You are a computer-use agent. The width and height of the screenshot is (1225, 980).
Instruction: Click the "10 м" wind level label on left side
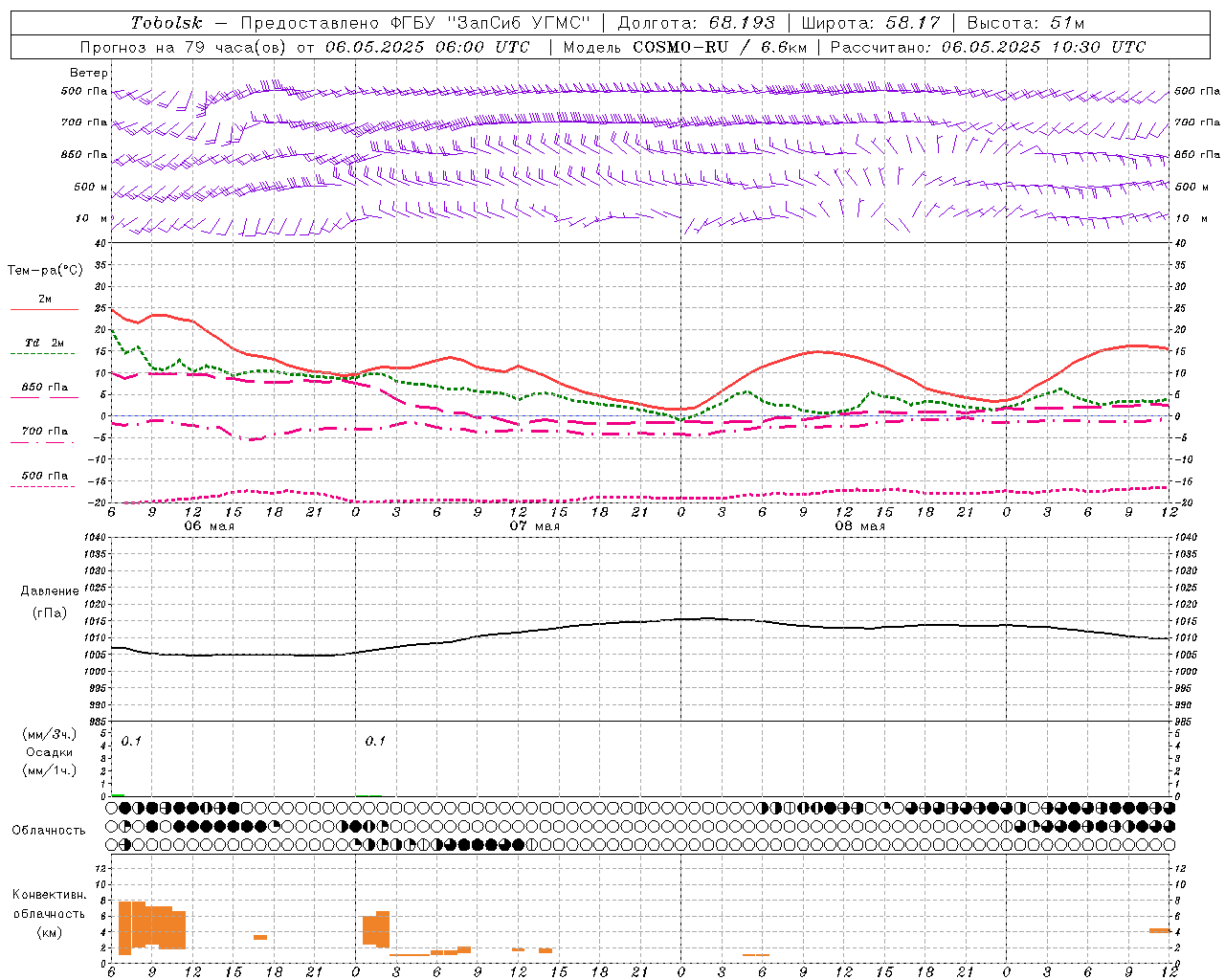tap(92, 218)
